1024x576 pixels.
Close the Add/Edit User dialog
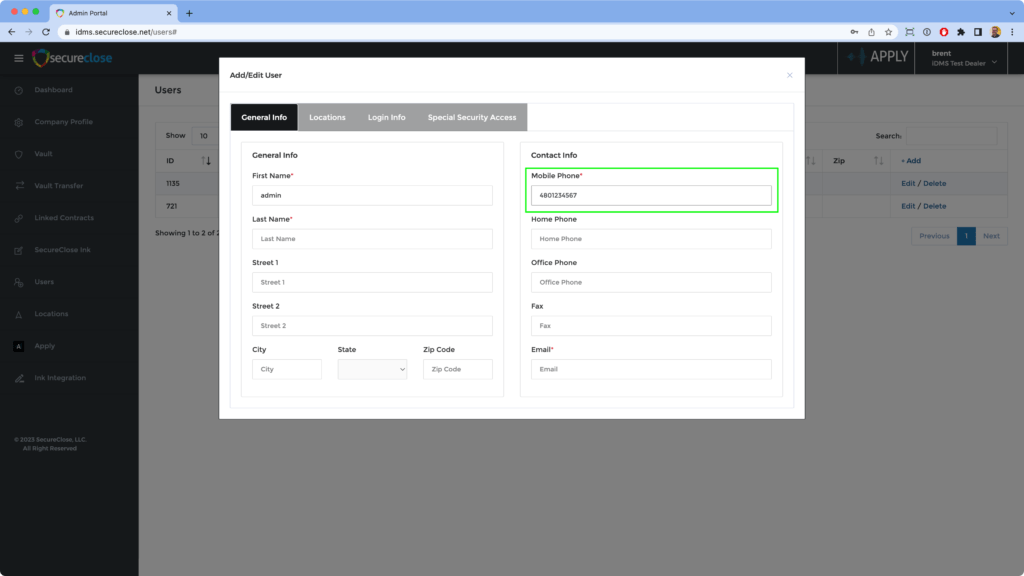[x=789, y=75]
